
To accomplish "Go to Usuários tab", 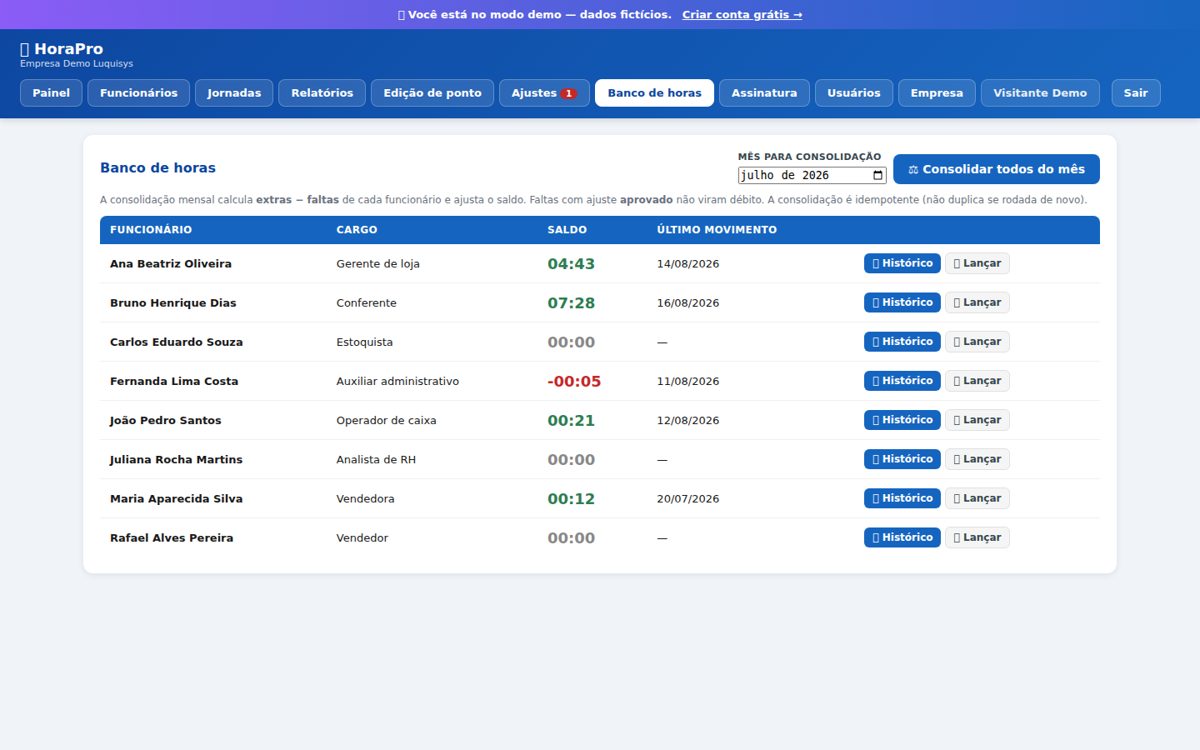I will (x=854, y=93).
